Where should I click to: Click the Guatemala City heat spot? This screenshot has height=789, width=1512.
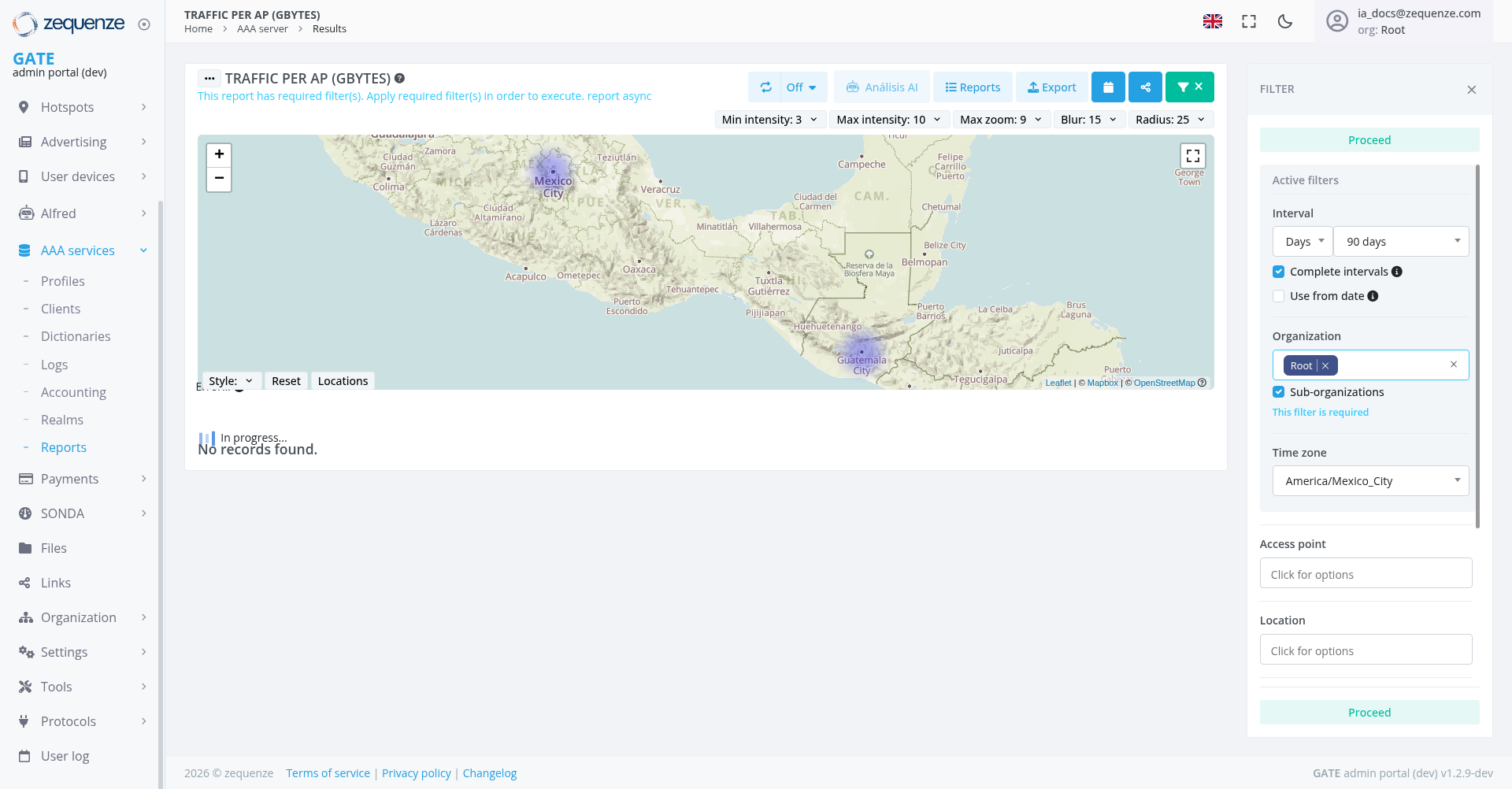click(x=862, y=351)
